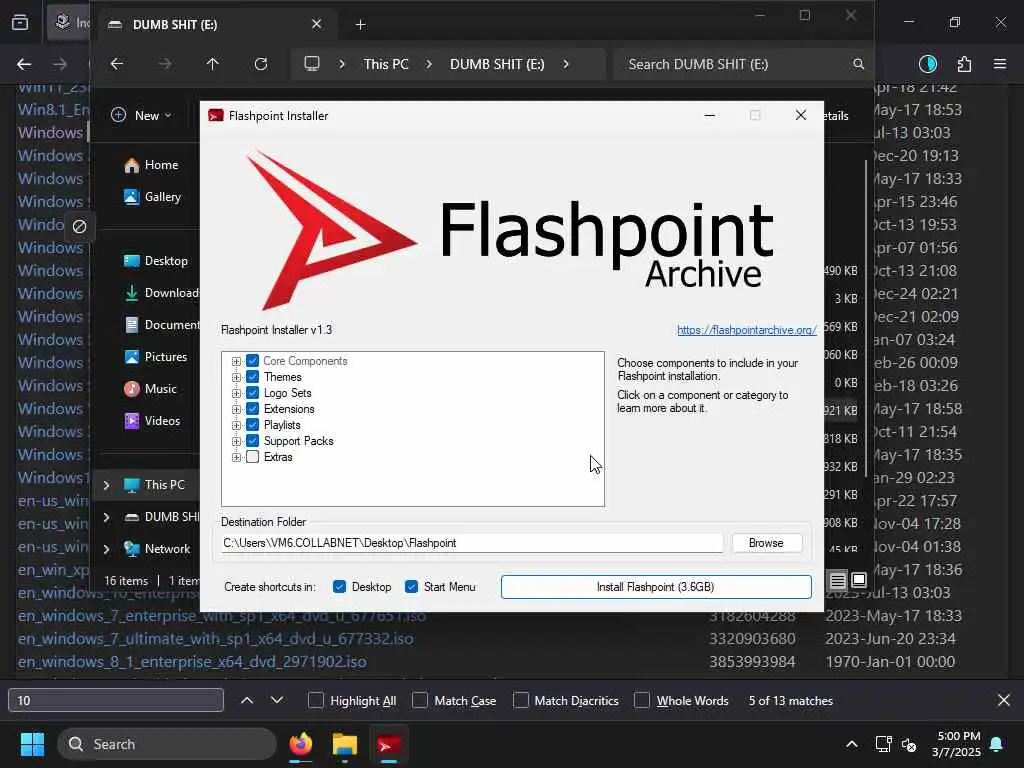Click the Destination Folder path field
The width and height of the screenshot is (1024, 768).
pos(472,543)
